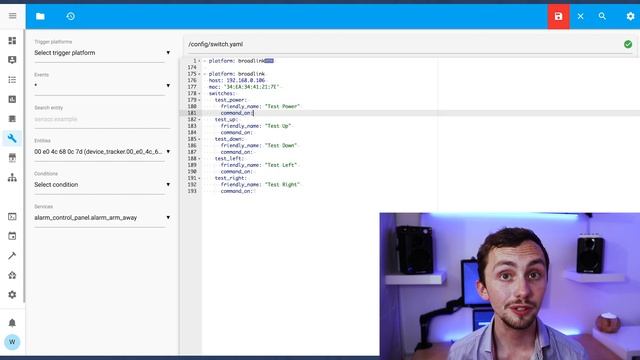Collapse the fold arrow at line 175
The image size is (640, 360).
[x=200, y=74]
